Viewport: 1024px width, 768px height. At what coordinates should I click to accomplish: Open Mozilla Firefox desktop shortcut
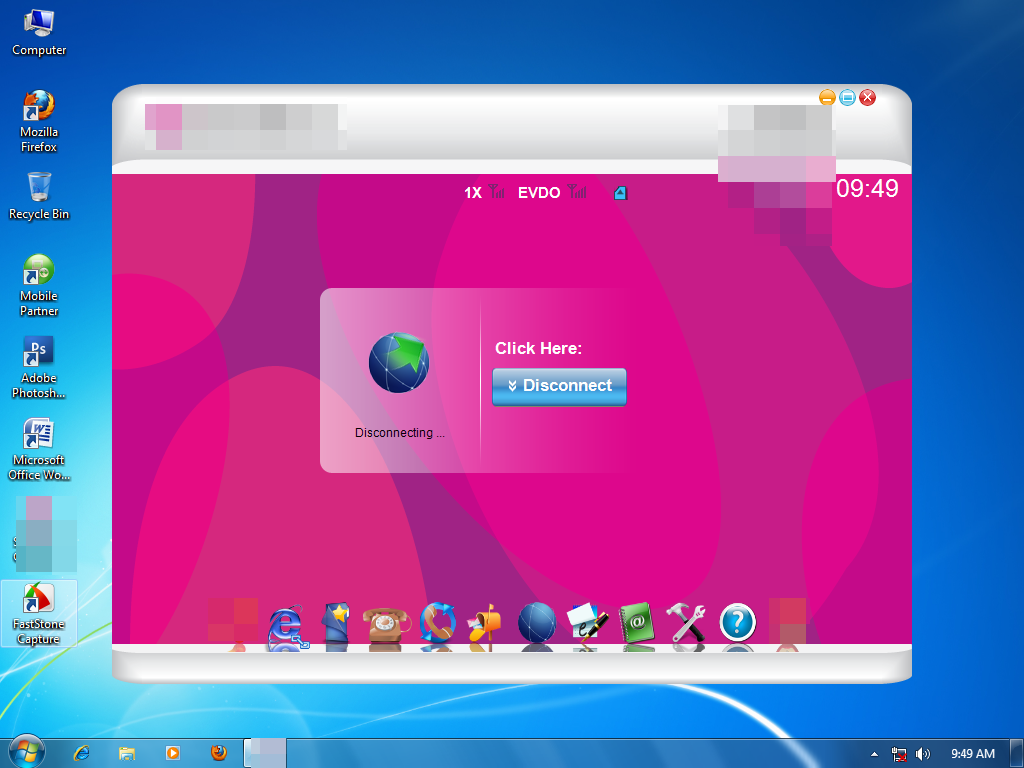coord(39,121)
